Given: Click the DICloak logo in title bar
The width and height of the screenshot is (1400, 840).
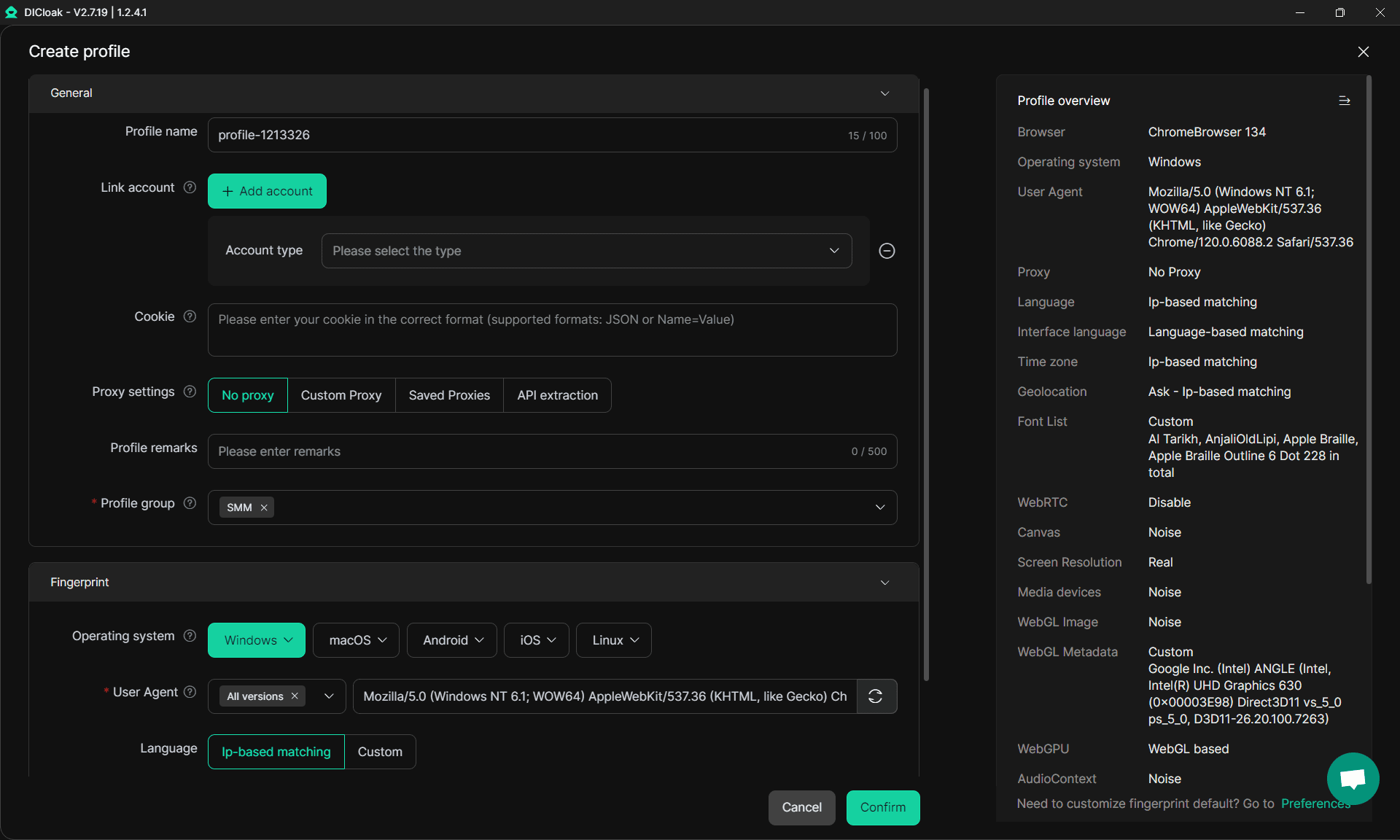Looking at the screenshot, I should click(11, 12).
